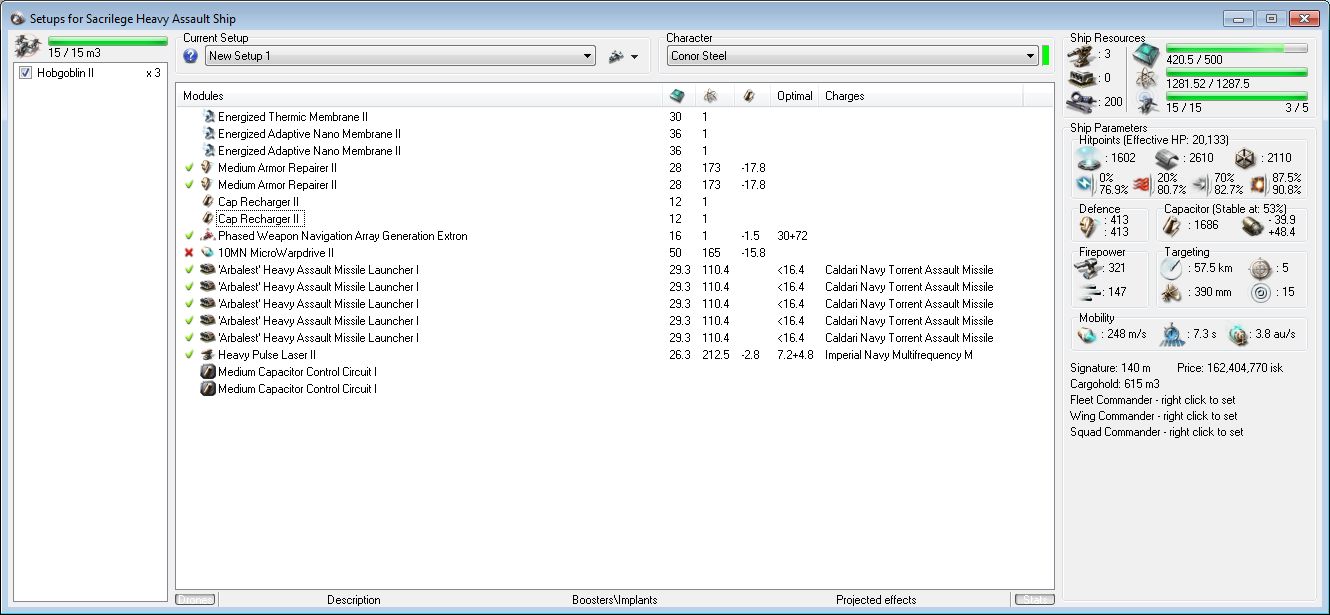The image size is (1330, 615).
Task: Switch to the Boosters\Implants tab
Action: (x=614, y=600)
